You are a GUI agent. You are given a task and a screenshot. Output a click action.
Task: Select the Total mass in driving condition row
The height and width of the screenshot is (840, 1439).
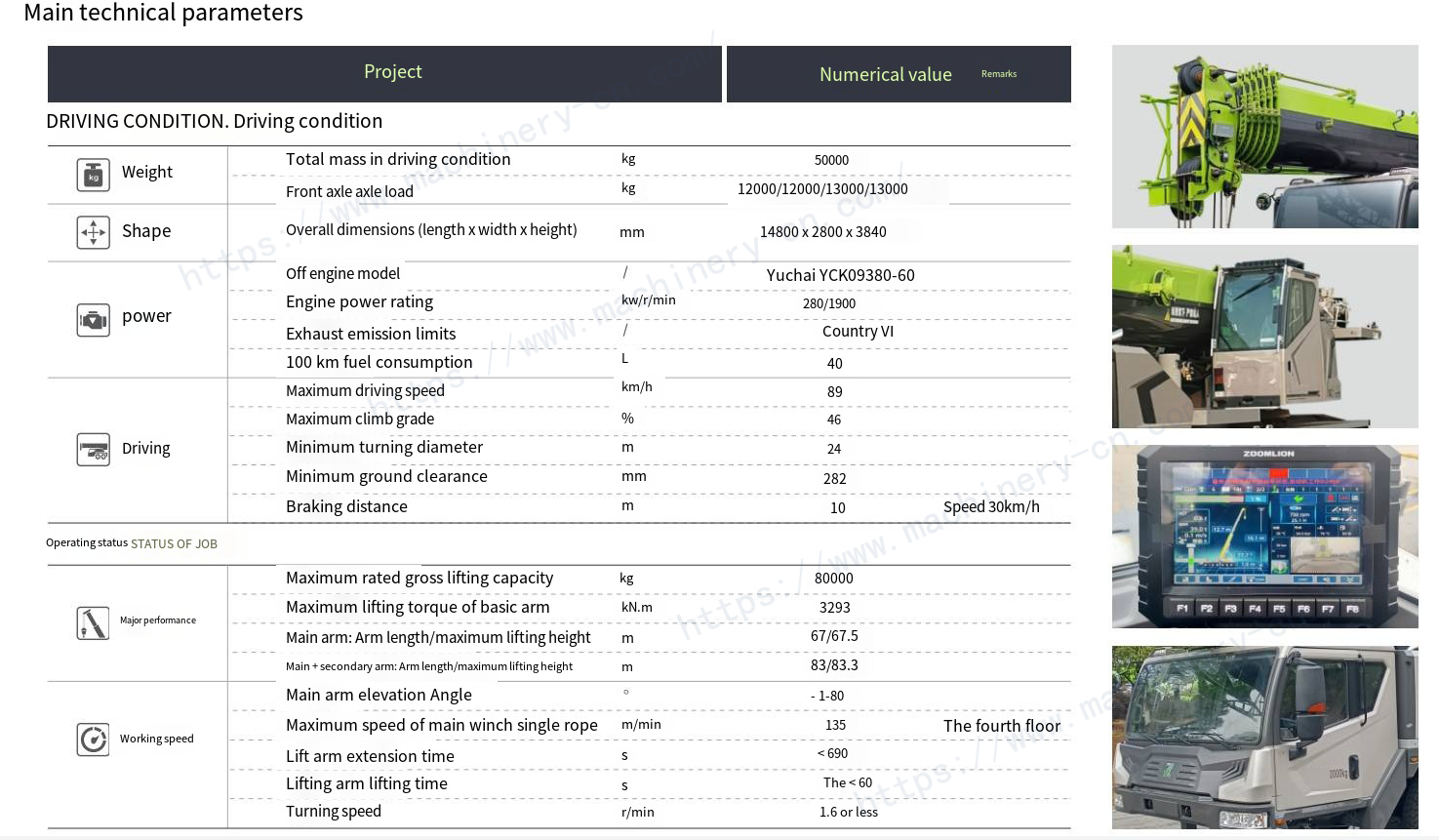[x=649, y=160]
